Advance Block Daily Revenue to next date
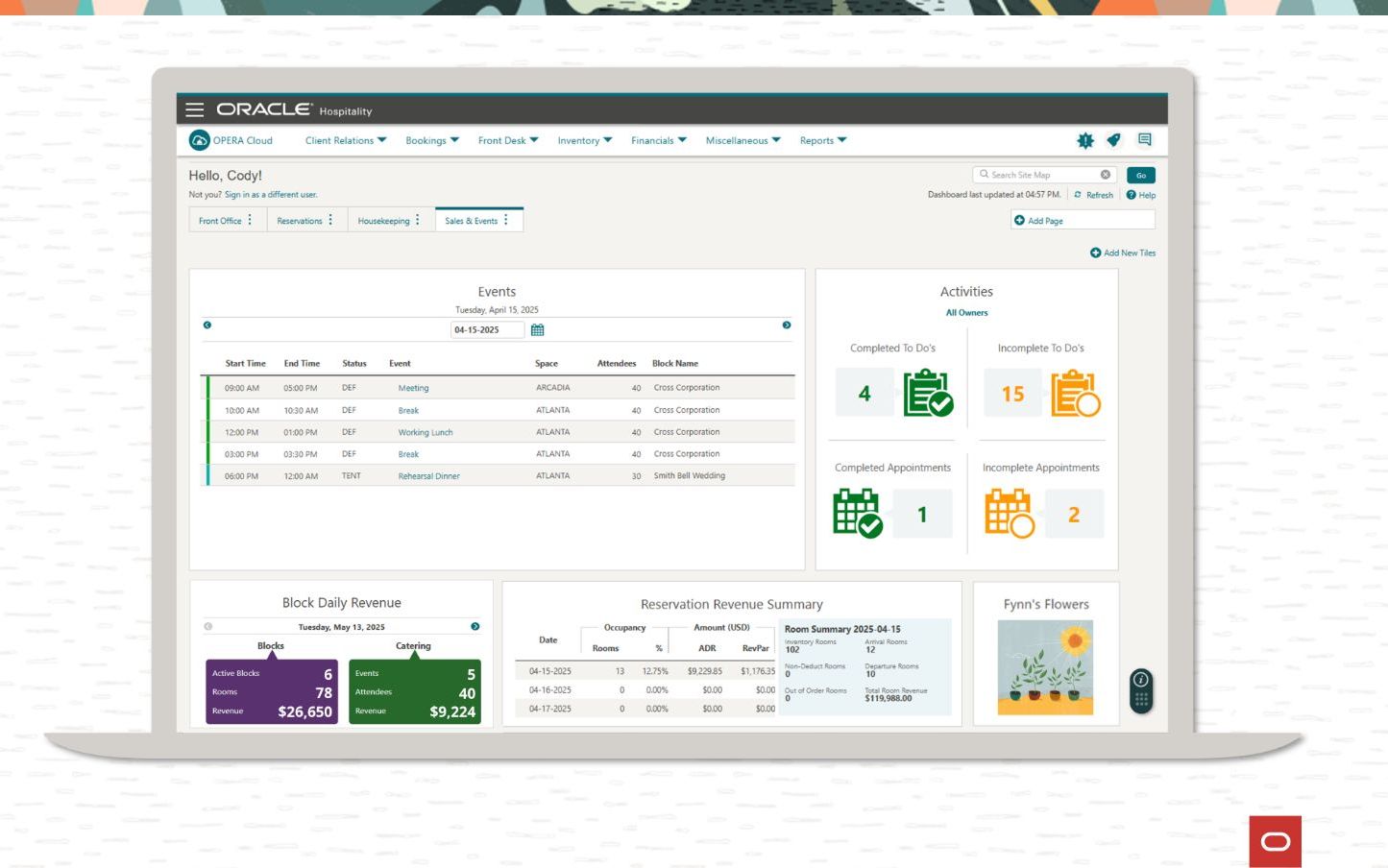 (475, 626)
